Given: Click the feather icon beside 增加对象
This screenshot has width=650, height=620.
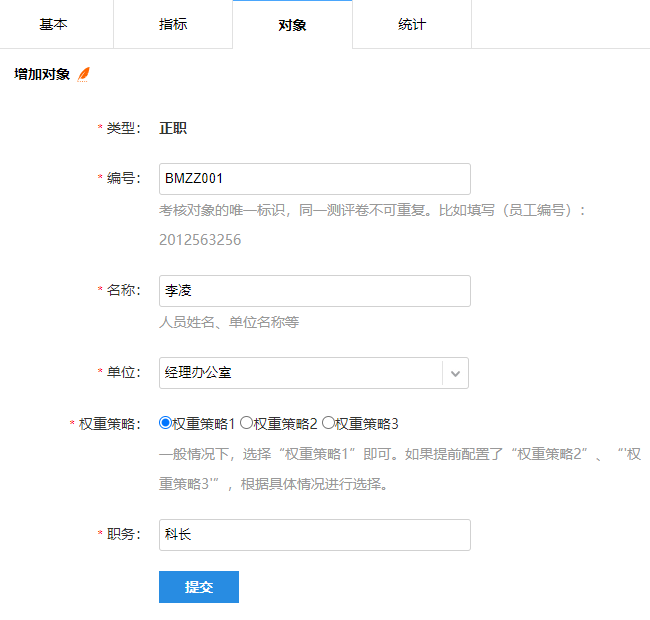Looking at the screenshot, I should [84, 74].
